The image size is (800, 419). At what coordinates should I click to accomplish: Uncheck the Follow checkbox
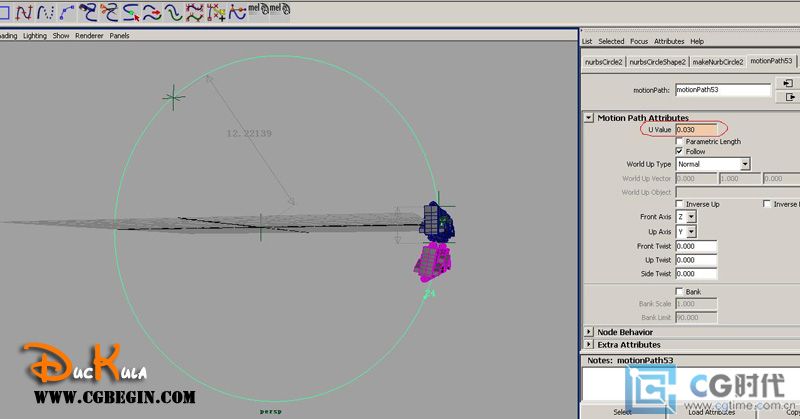point(681,152)
